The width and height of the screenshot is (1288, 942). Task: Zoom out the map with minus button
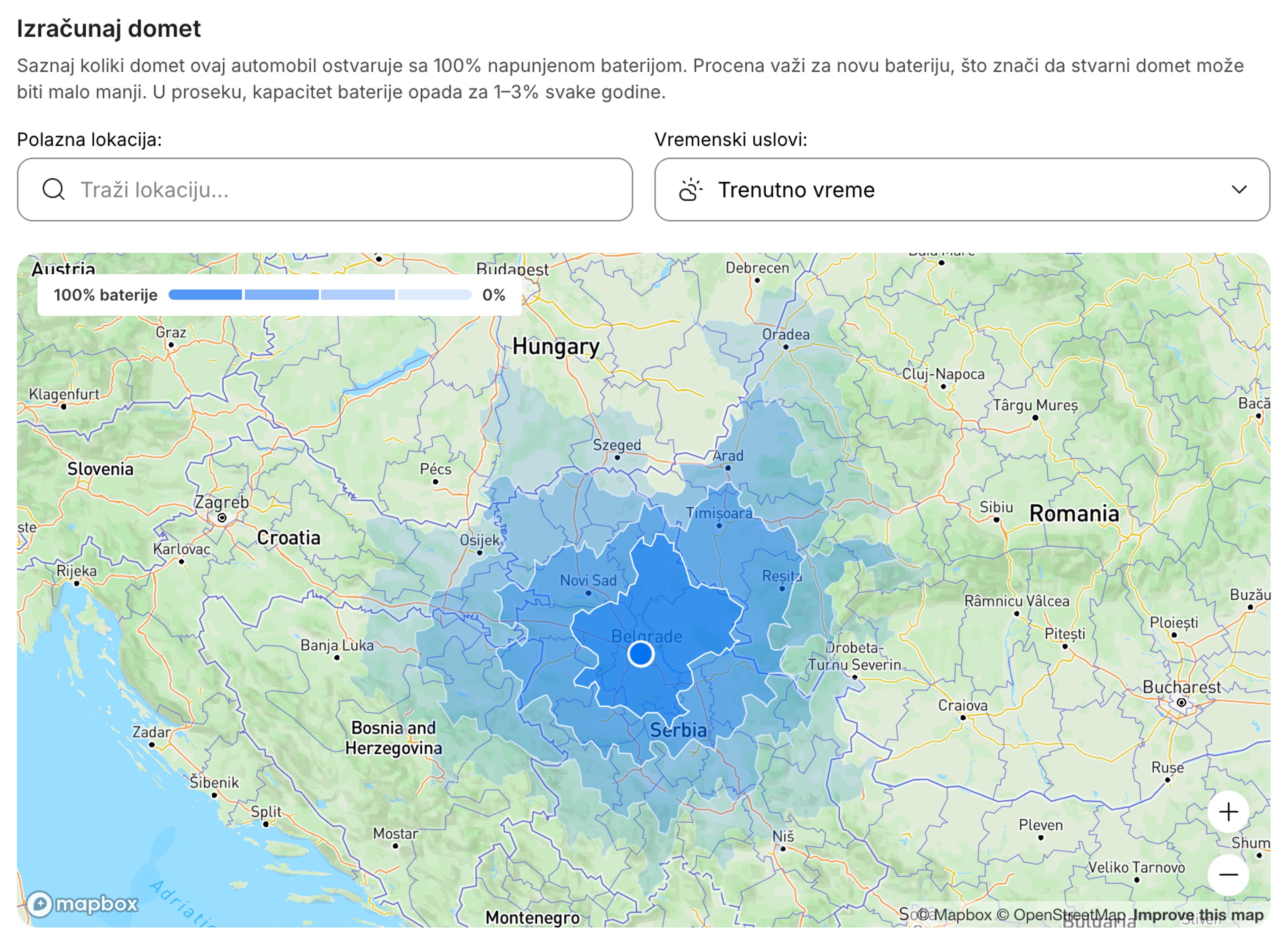[x=1229, y=875]
